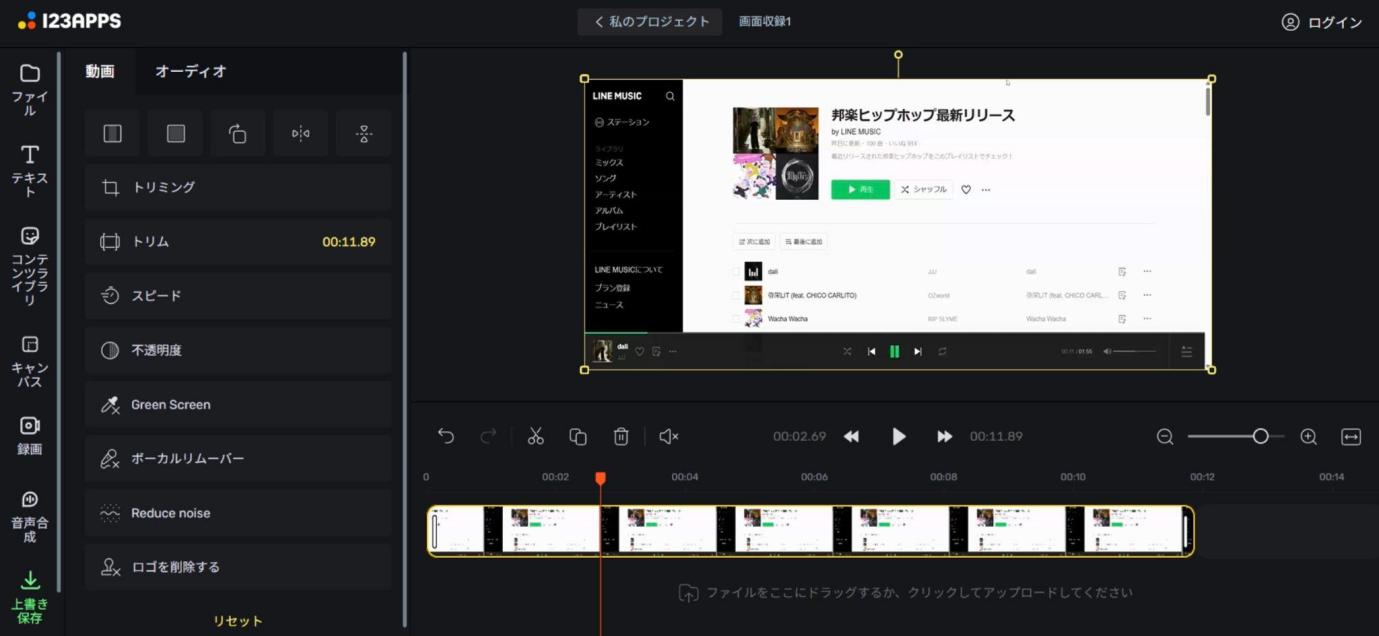The height and width of the screenshot is (636, 1379).
Task: Open the 音声合成 text-to-speech tool
Action: click(30, 516)
